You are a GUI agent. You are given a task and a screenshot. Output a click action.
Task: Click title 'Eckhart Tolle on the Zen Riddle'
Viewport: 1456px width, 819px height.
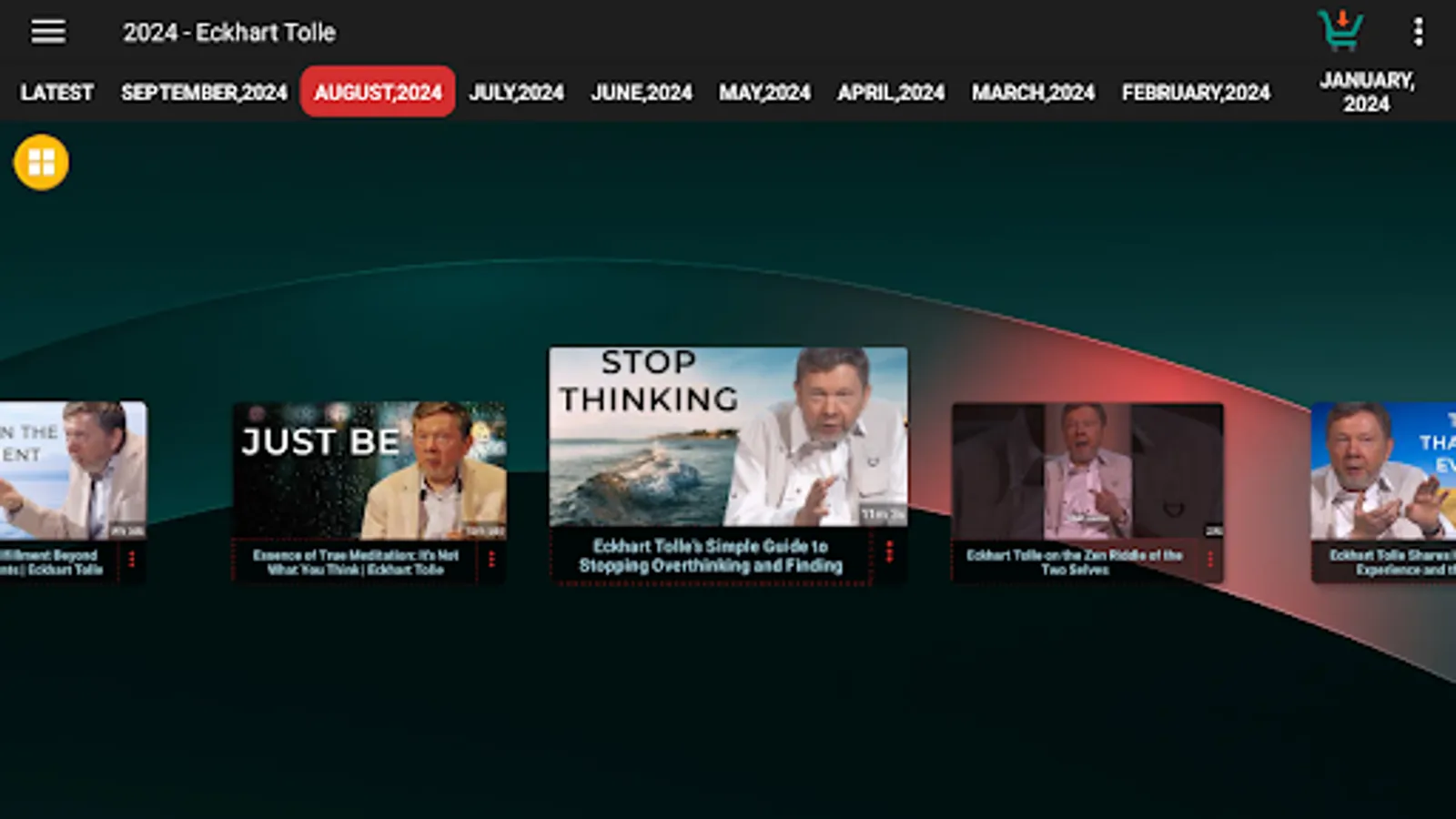(x=1075, y=561)
